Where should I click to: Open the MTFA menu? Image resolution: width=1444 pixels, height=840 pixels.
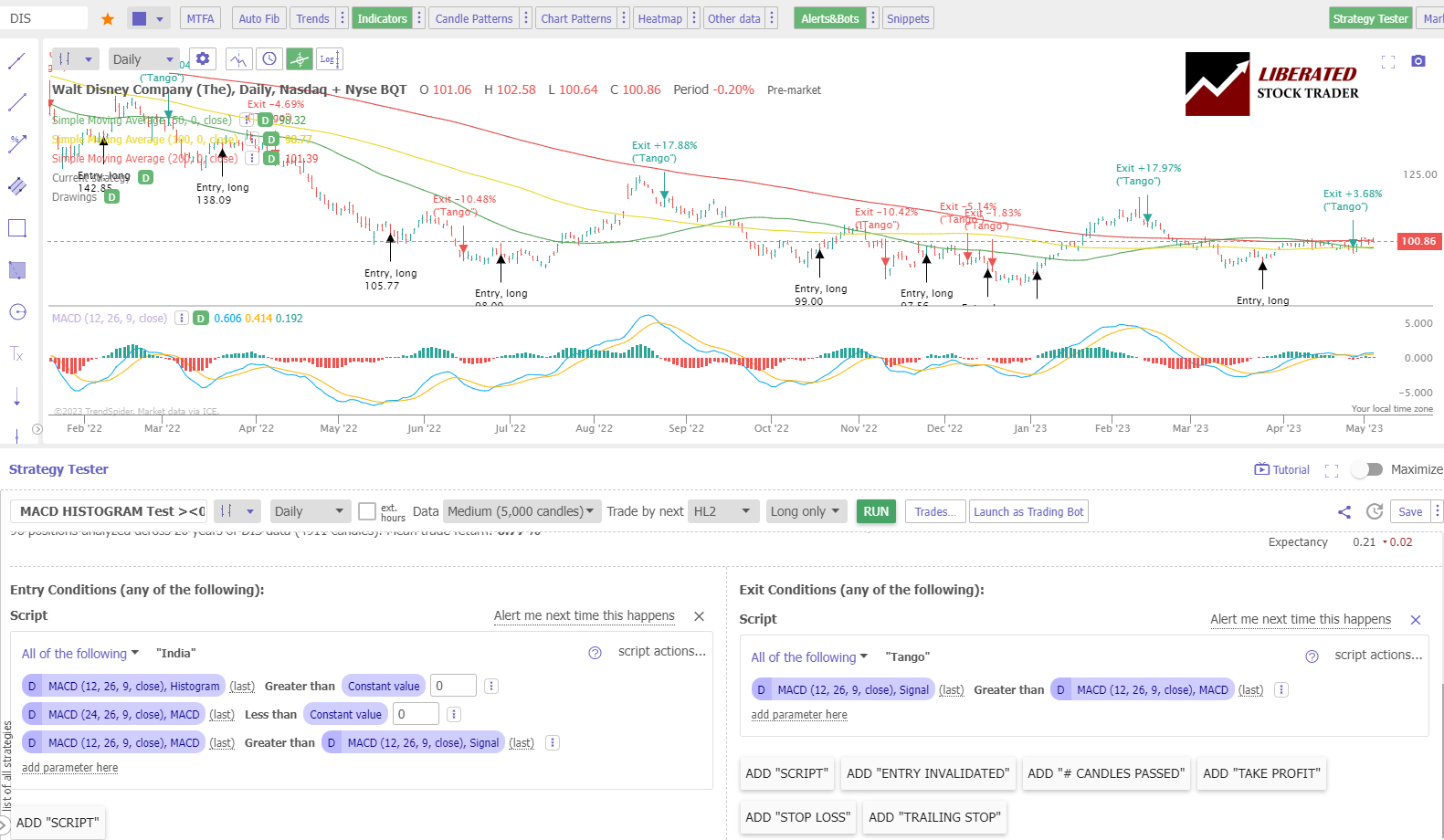[x=200, y=18]
